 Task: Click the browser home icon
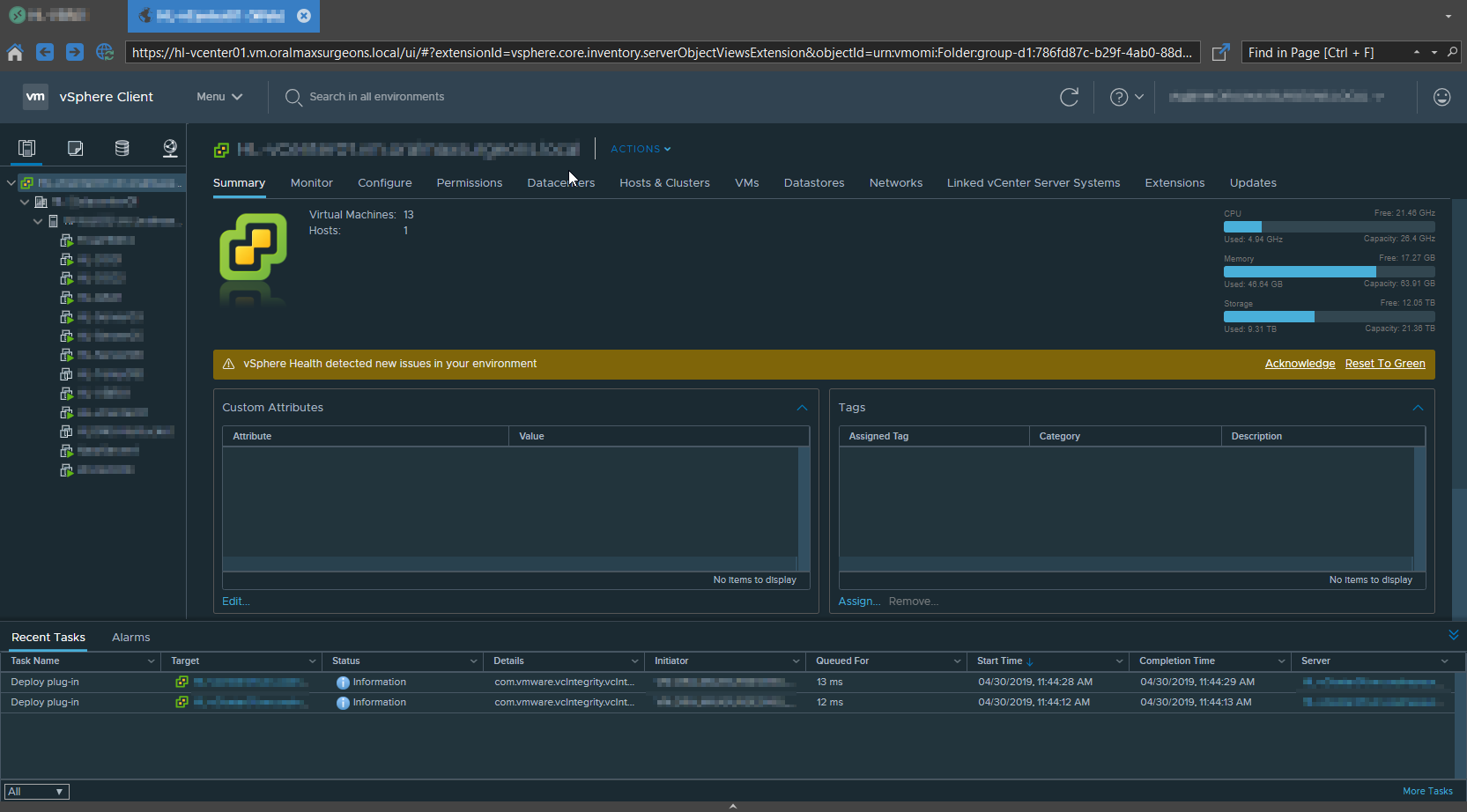15,53
